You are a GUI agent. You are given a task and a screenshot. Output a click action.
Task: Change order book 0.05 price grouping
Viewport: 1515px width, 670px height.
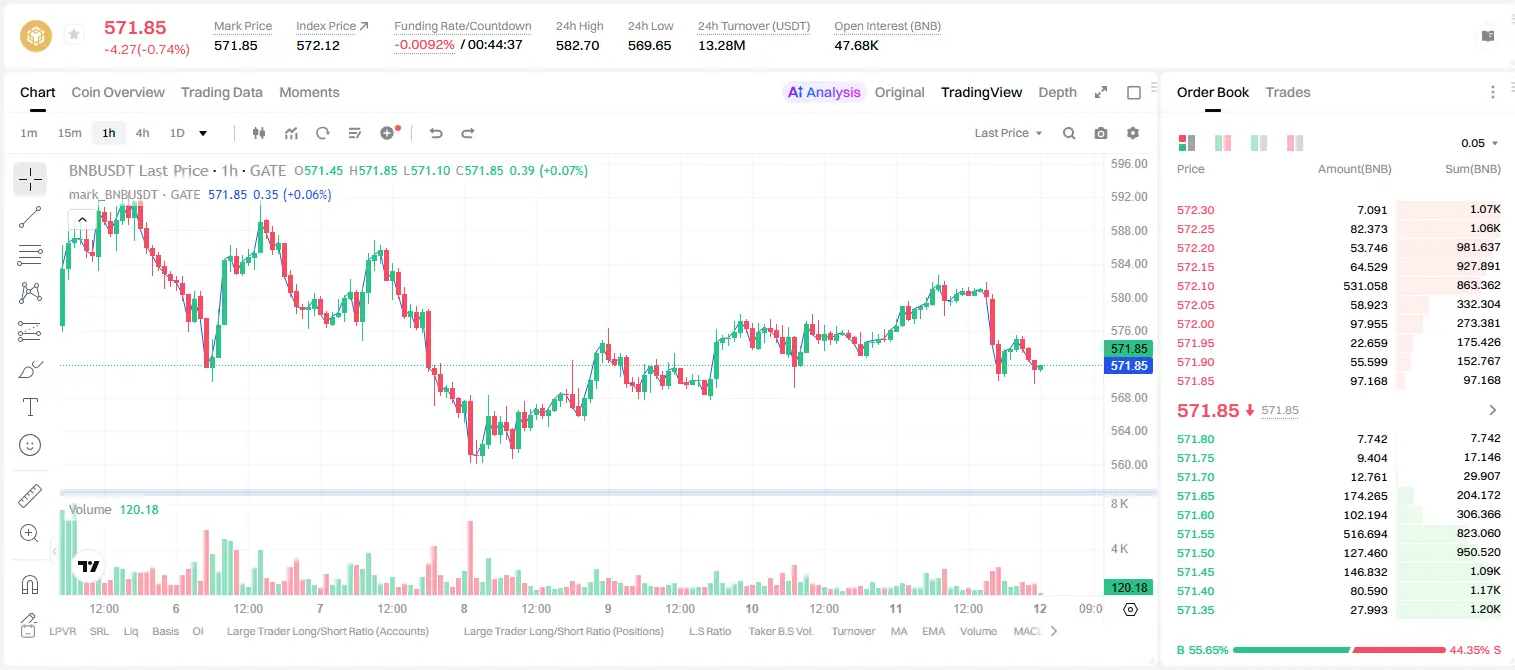(x=1480, y=143)
